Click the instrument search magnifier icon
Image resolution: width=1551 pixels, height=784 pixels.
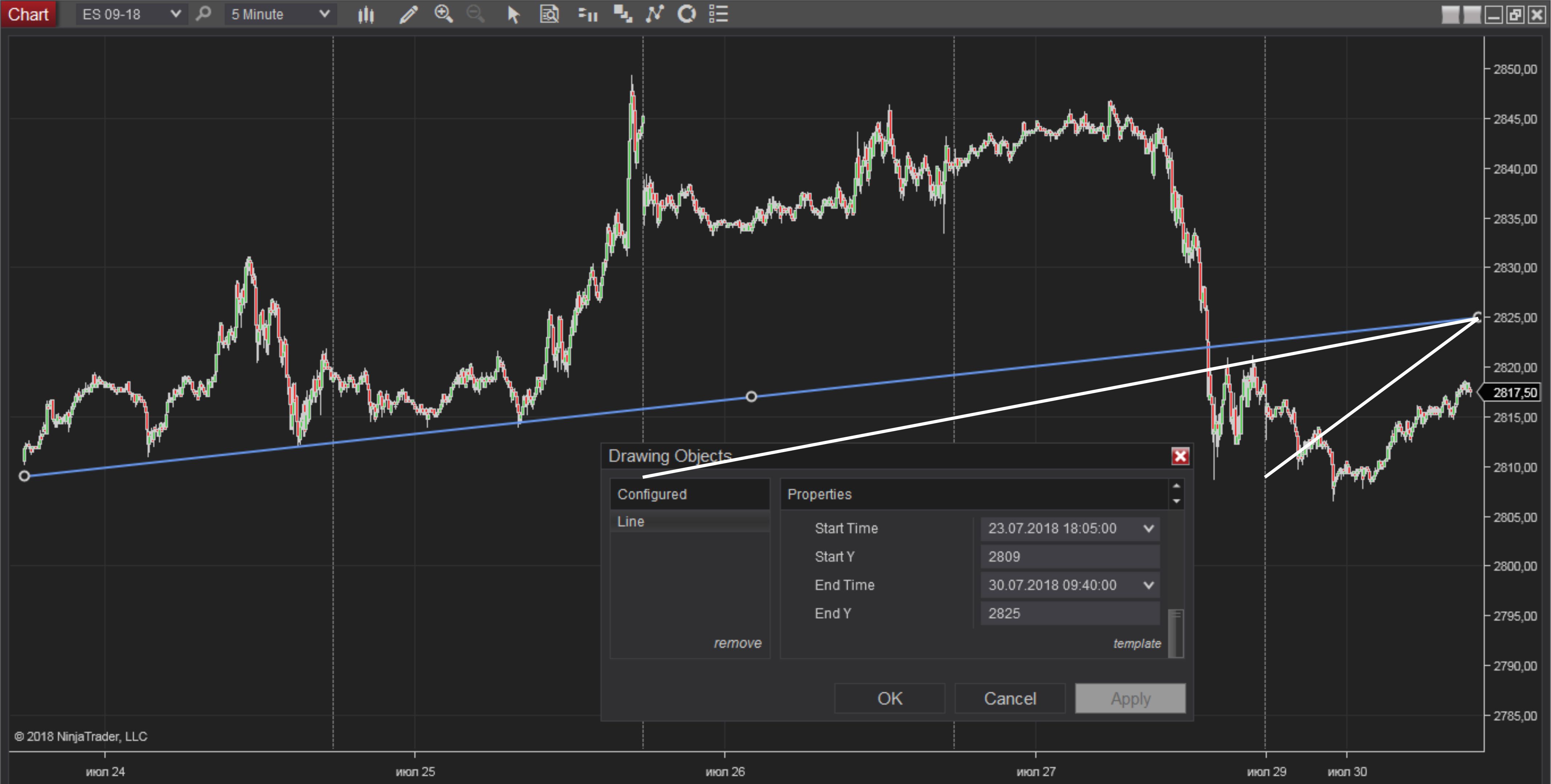pos(204,14)
